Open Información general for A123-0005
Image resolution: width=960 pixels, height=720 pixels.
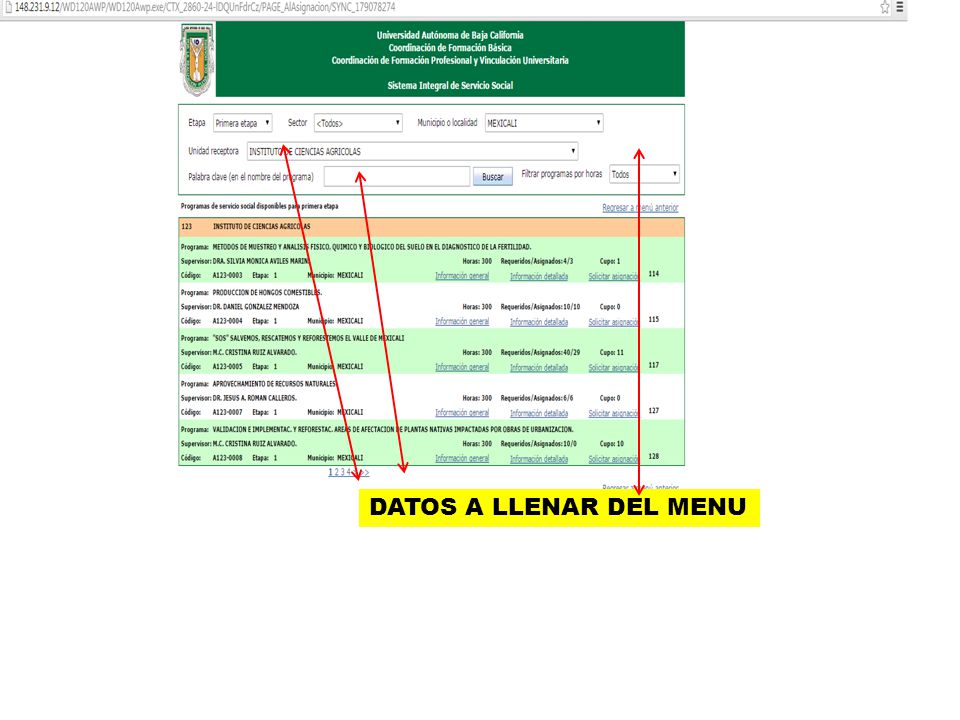[x=462, y=367]
